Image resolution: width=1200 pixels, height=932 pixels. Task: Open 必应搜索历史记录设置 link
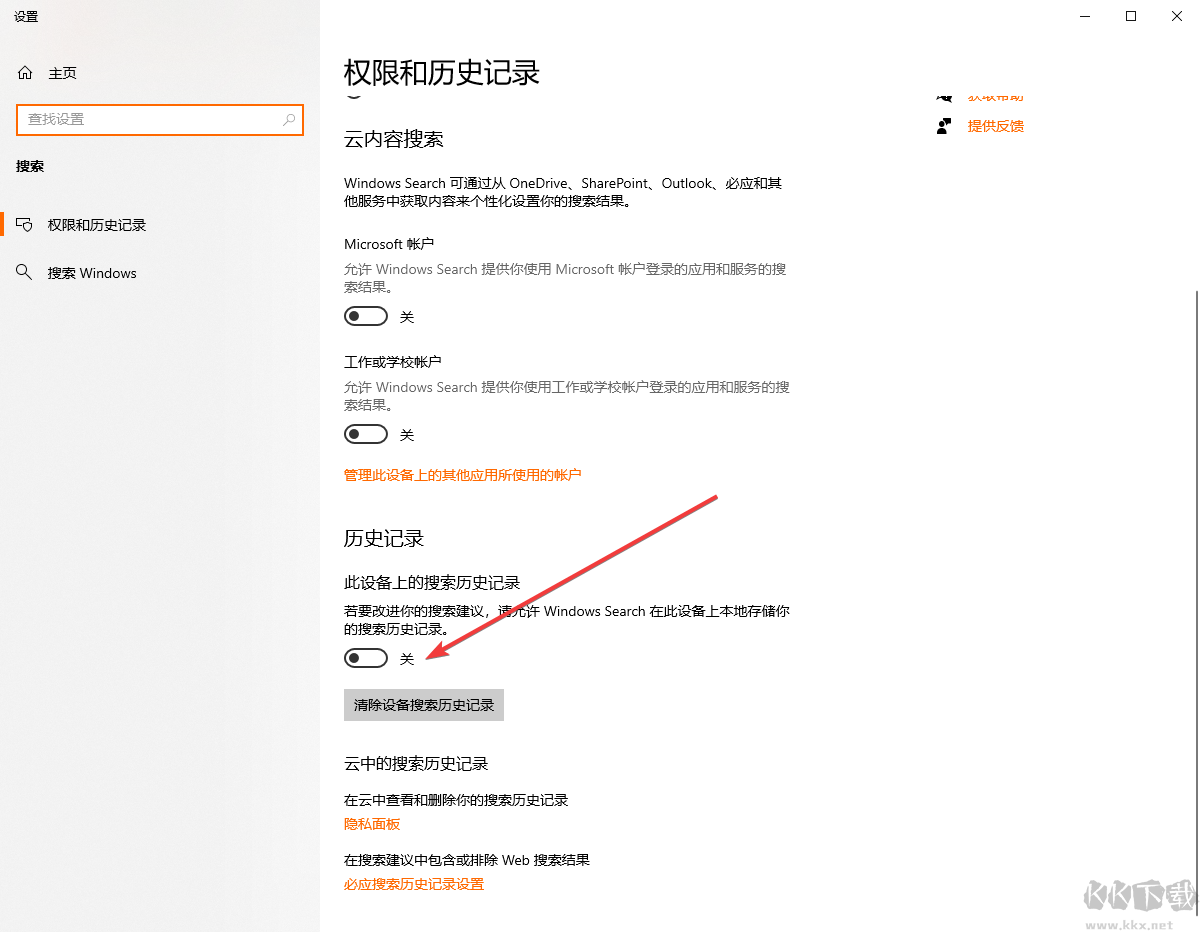pos(413,884)
